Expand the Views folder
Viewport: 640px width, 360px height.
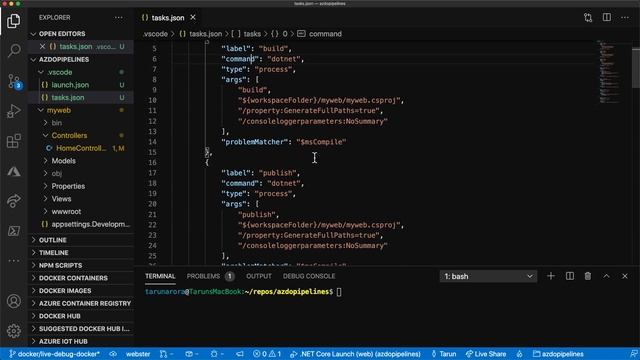point(81,199)
